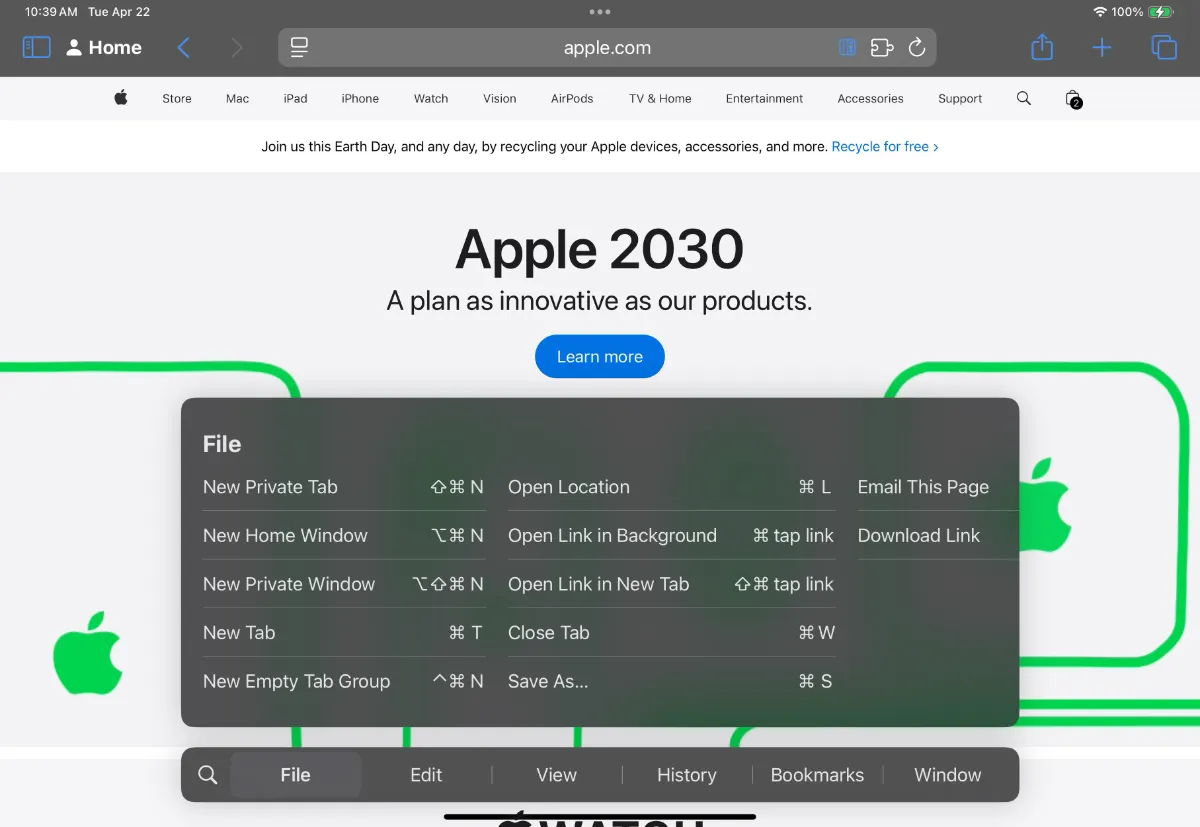Choose Save As…

[671, 681]
